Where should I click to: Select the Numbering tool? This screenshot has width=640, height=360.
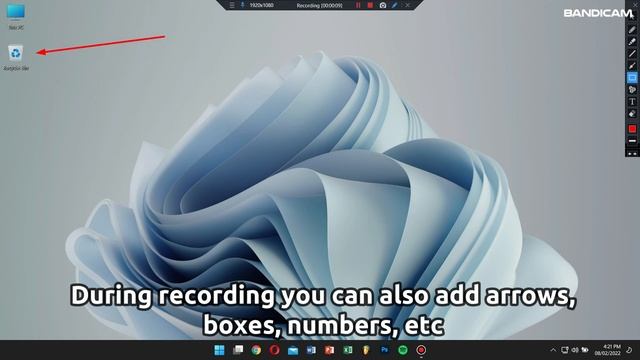pos(632,89)
